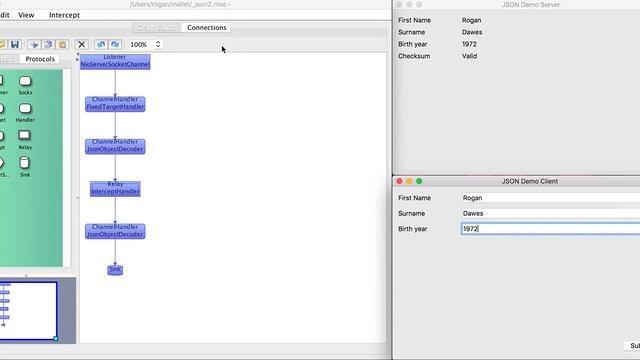This screenshot has width=640, height=360.
Task: Click the zoom combo stepper arrows
Action: pos(158,44)
